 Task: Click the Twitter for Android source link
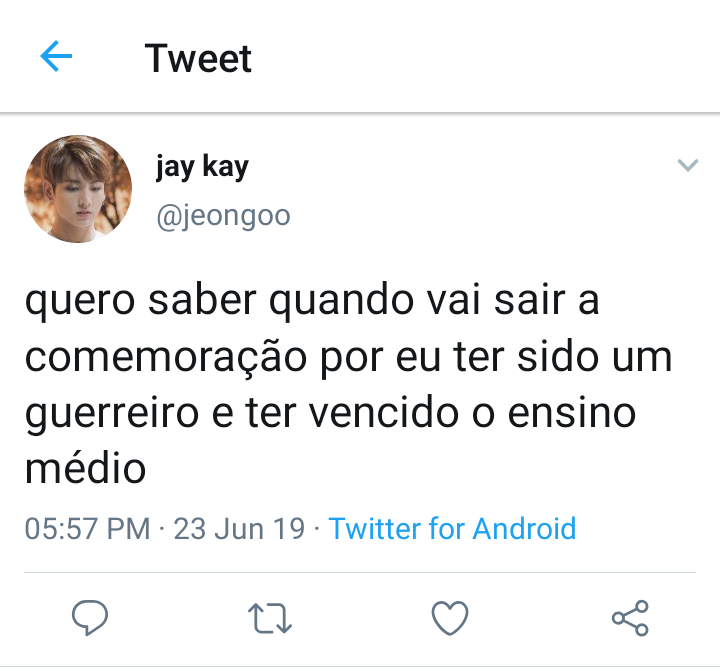pos(452,528)
